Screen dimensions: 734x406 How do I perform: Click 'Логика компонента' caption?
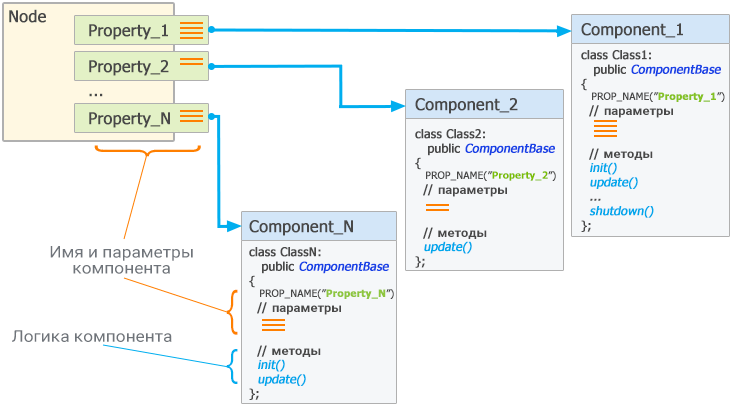pyautogui.click(x=92, y=336)
